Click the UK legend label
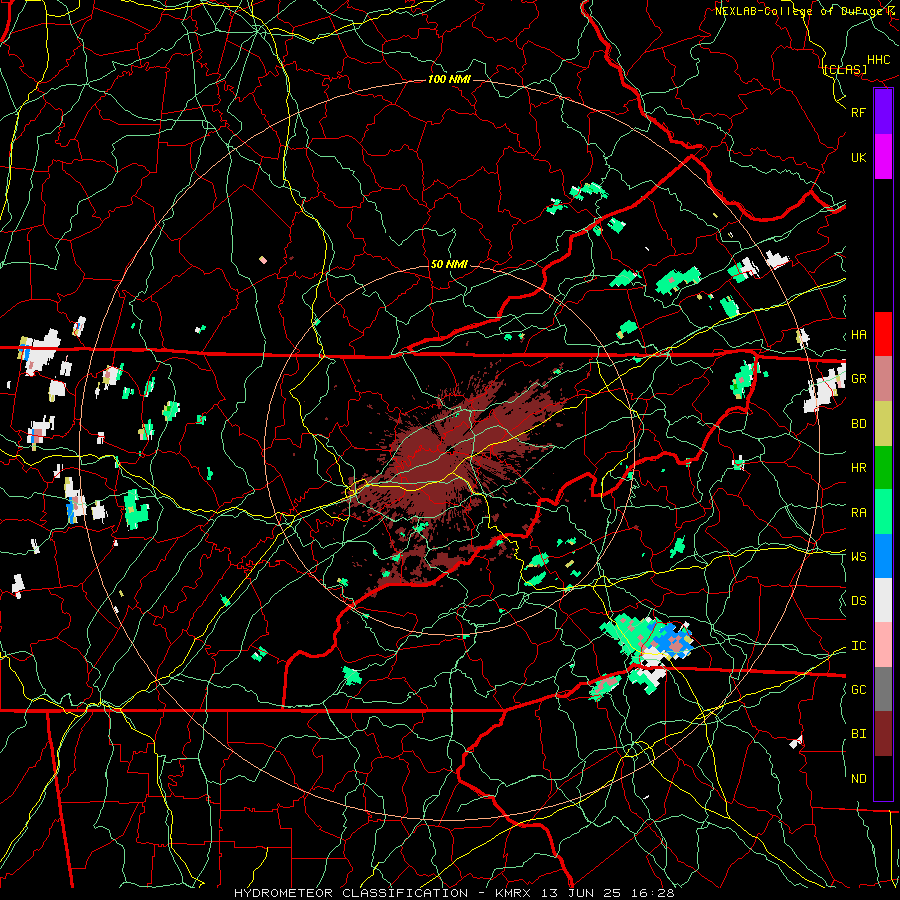The height and width of the screenshot is (900, 900). click(858, 158)
